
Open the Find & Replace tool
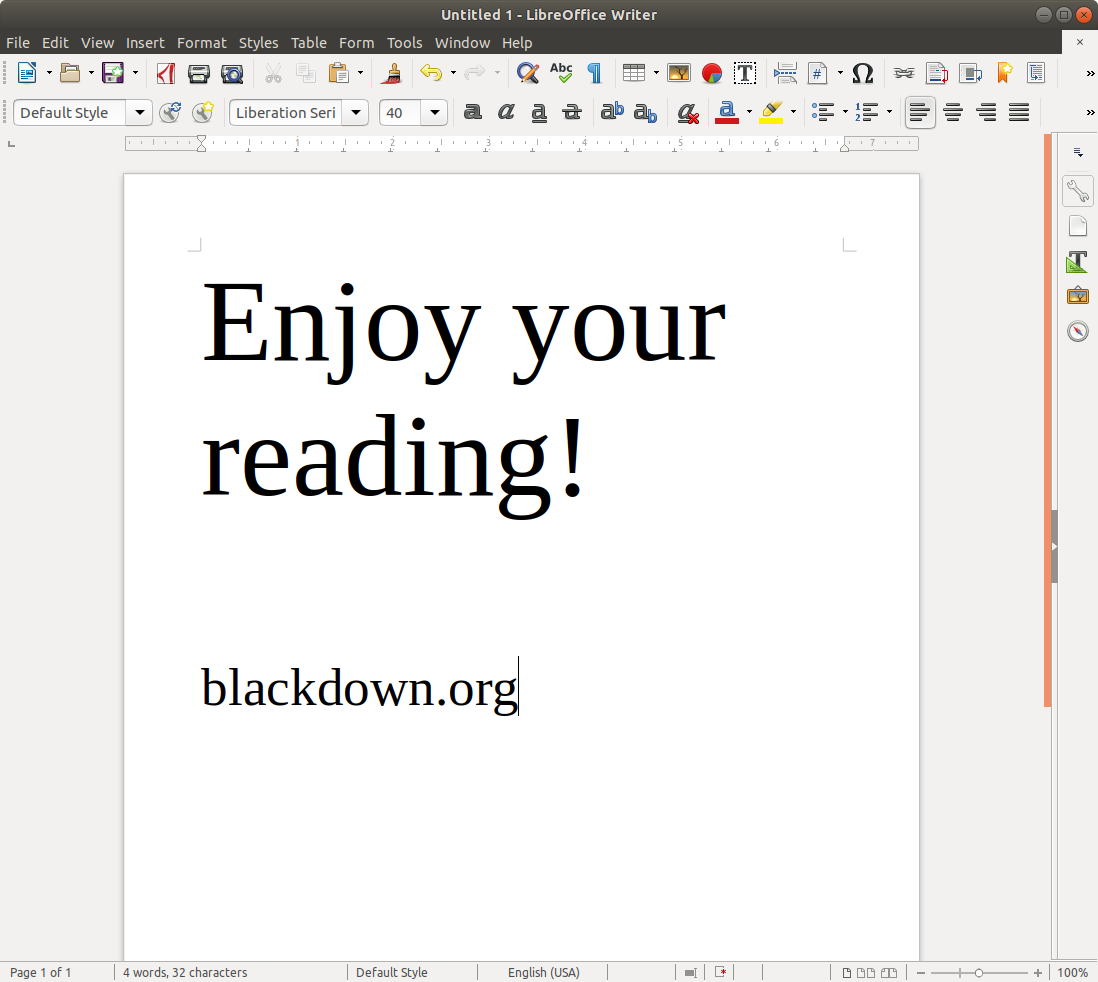527,73
